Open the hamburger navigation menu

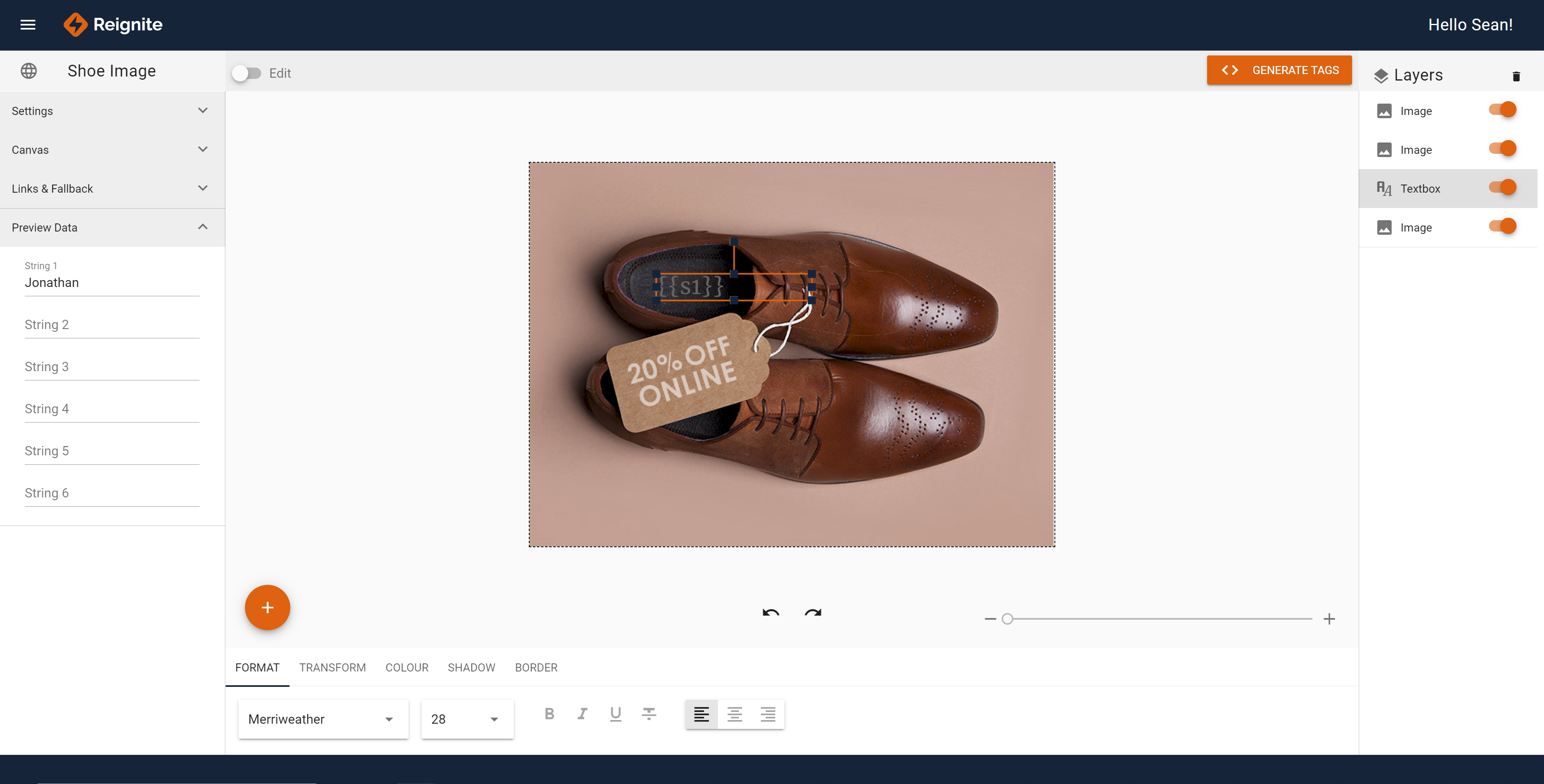28,25
